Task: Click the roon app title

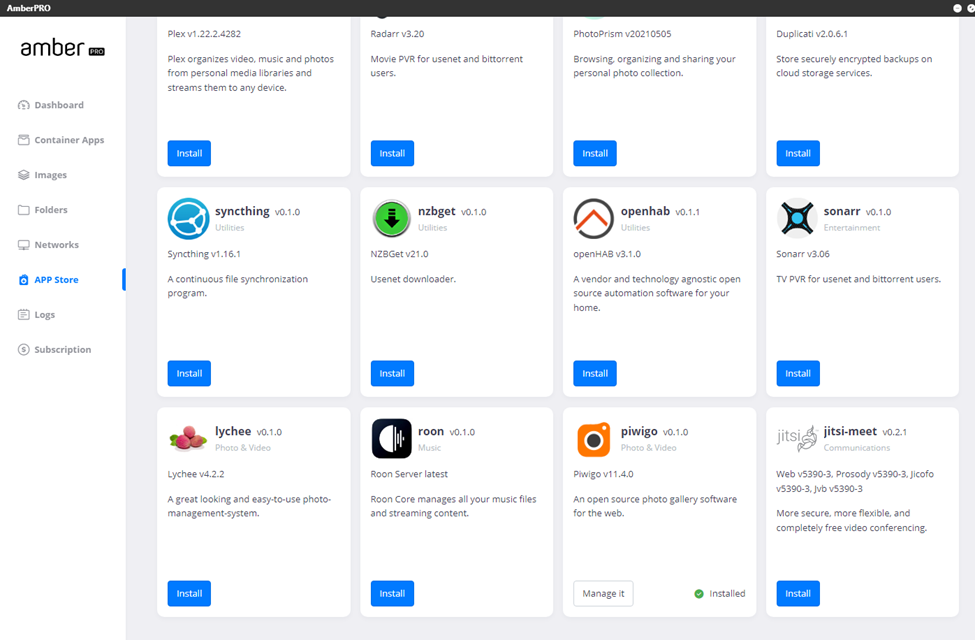Action: pyautogui.click(x=431, y=432)
